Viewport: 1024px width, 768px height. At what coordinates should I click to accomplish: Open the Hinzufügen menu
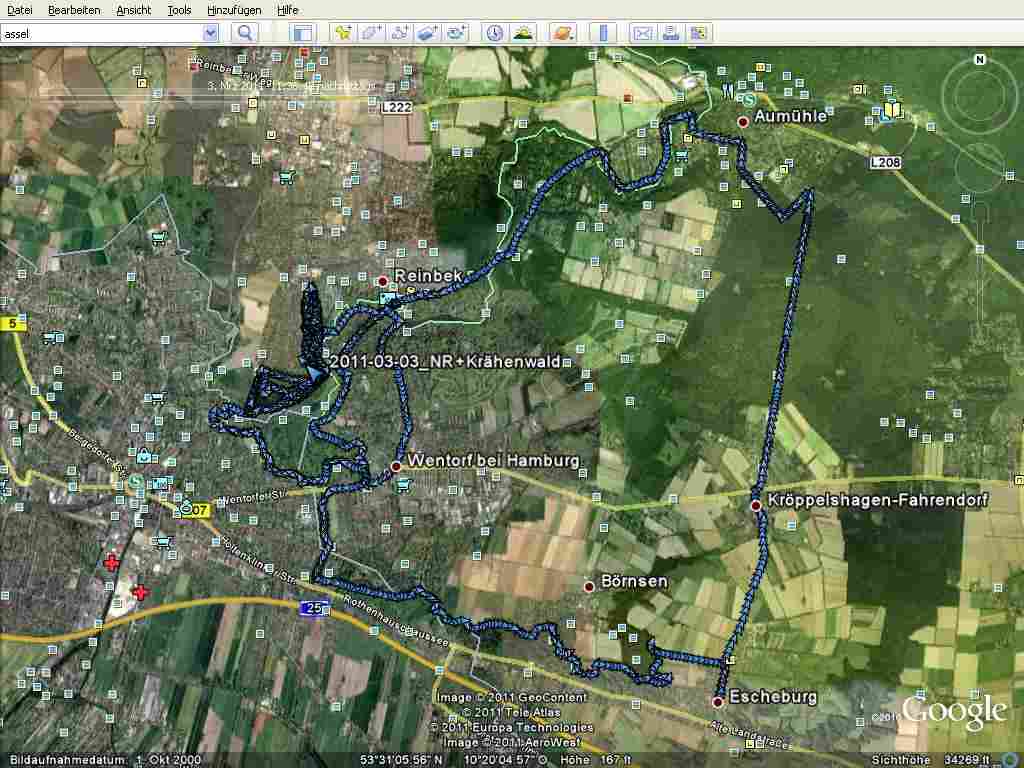(x=234, y=10)
